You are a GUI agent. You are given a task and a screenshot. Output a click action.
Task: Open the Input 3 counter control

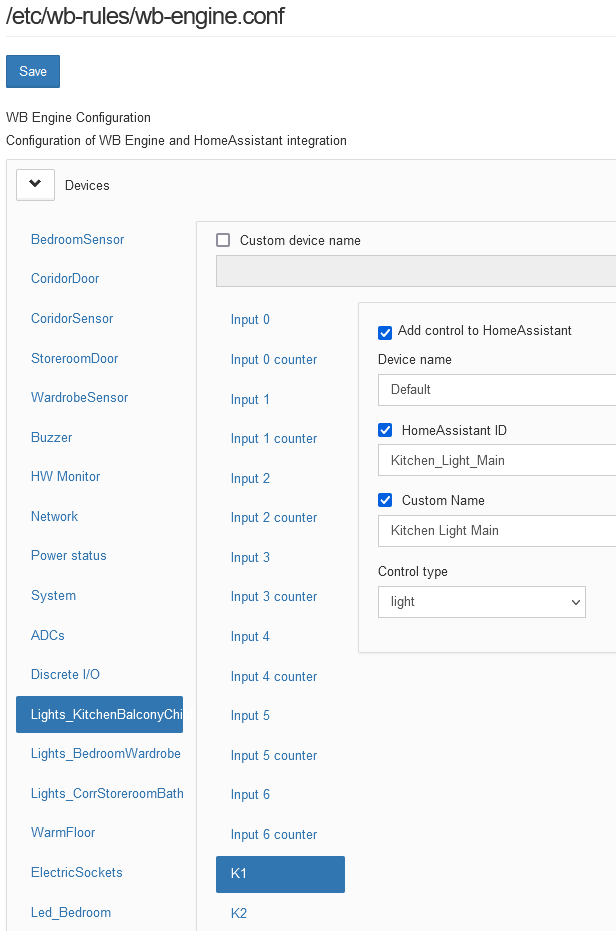tap(274, 597)
